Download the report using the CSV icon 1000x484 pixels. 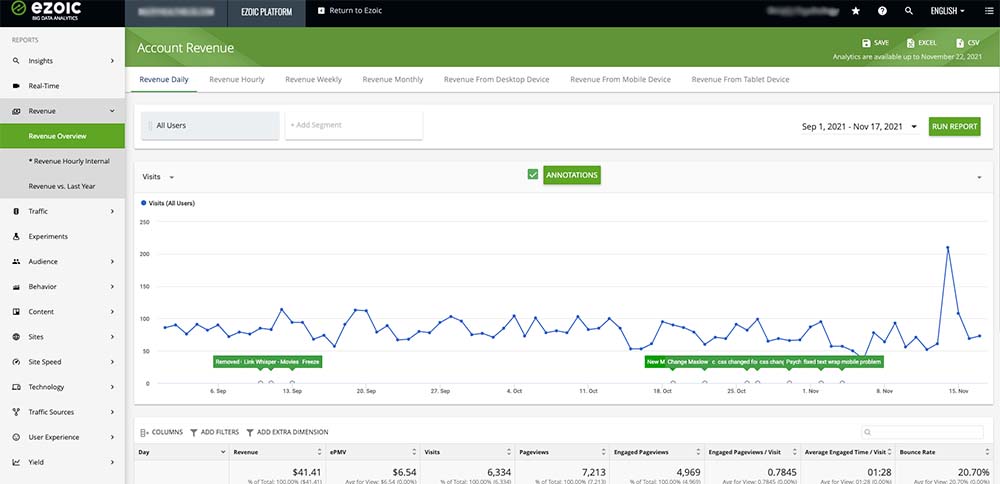[960, 43]
